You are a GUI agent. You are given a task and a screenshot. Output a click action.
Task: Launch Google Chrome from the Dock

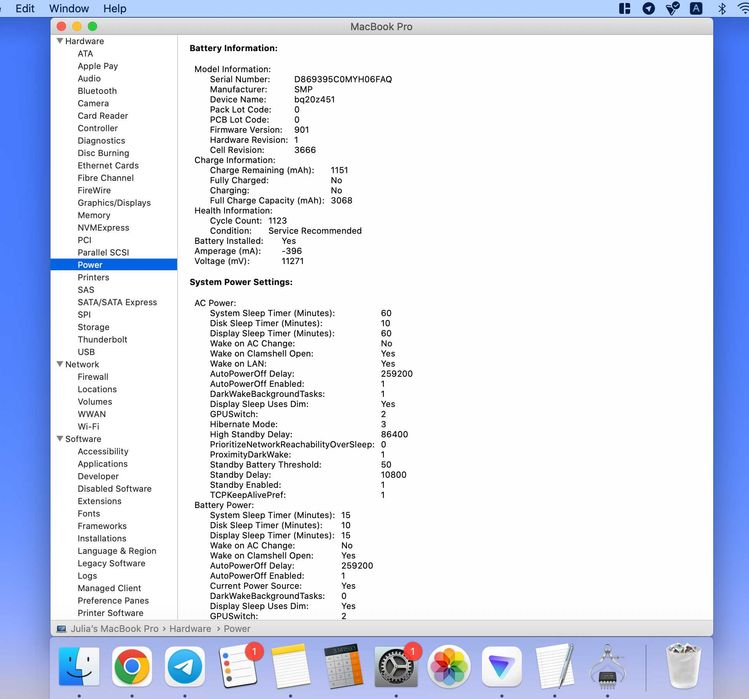132,666
